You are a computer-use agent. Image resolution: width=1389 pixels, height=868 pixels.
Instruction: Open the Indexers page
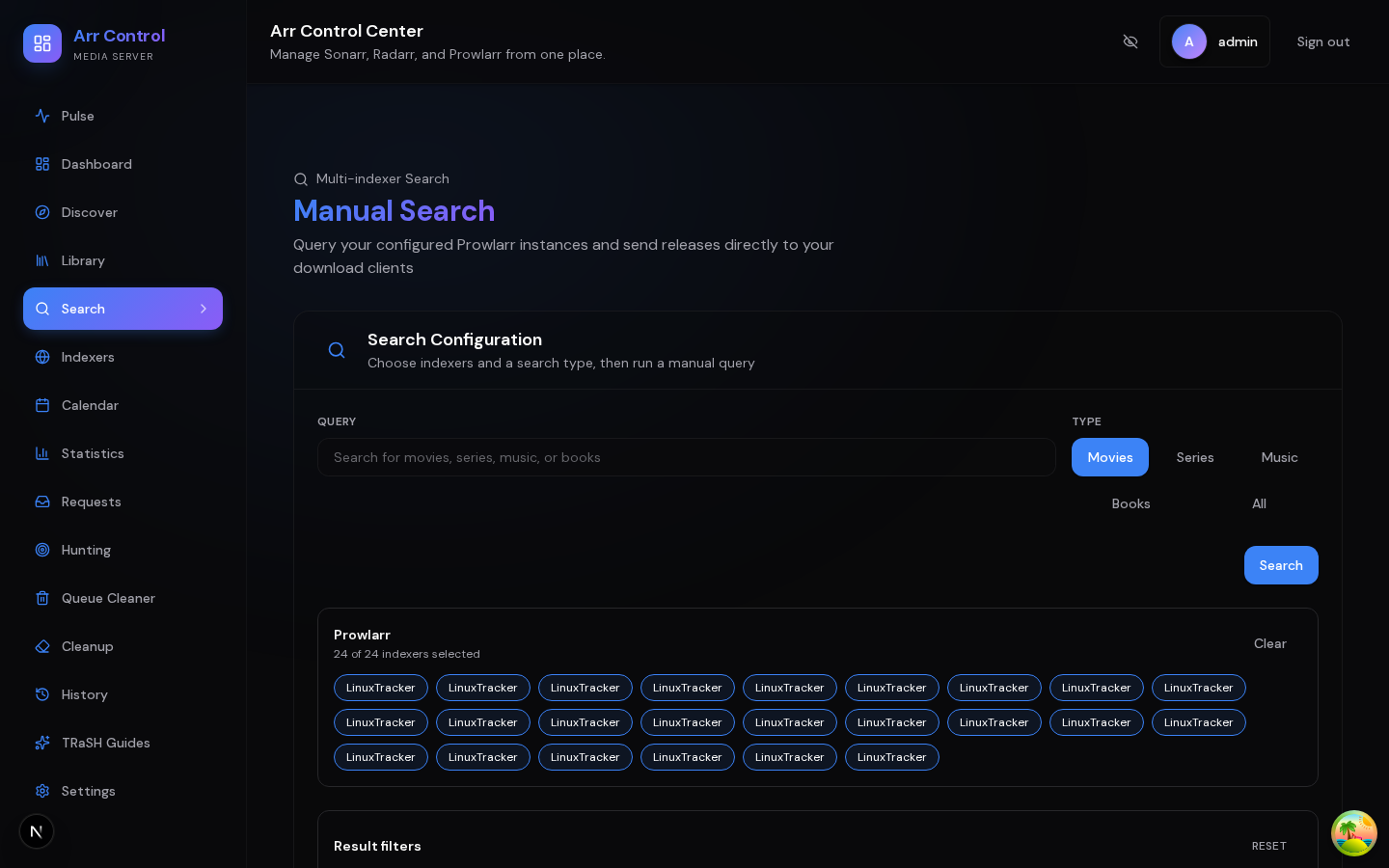[123, 357]
